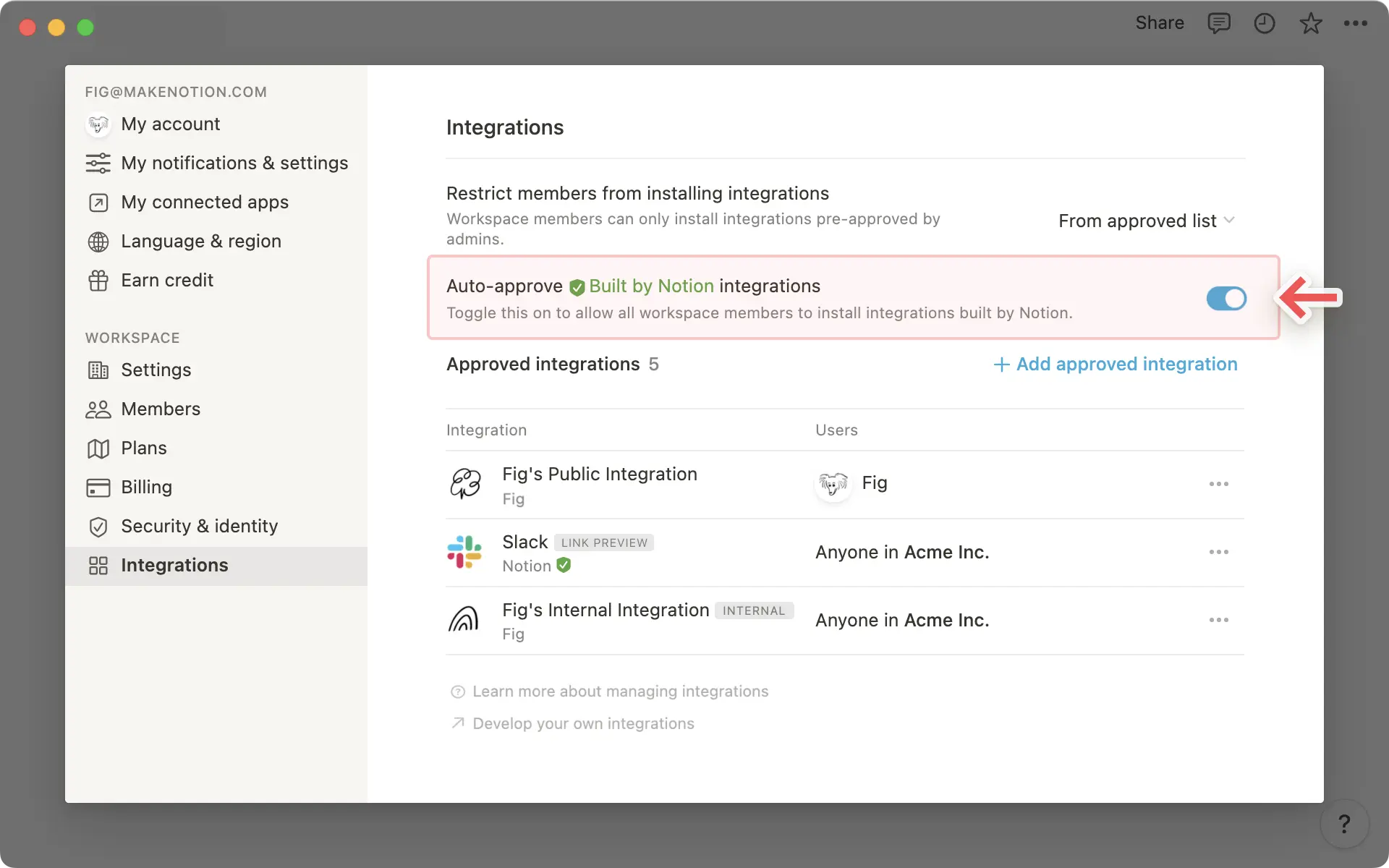Open page history clock icon
Image resolution: width=1389 pixels, height=868 pixels.
(x=1265, y=23)
